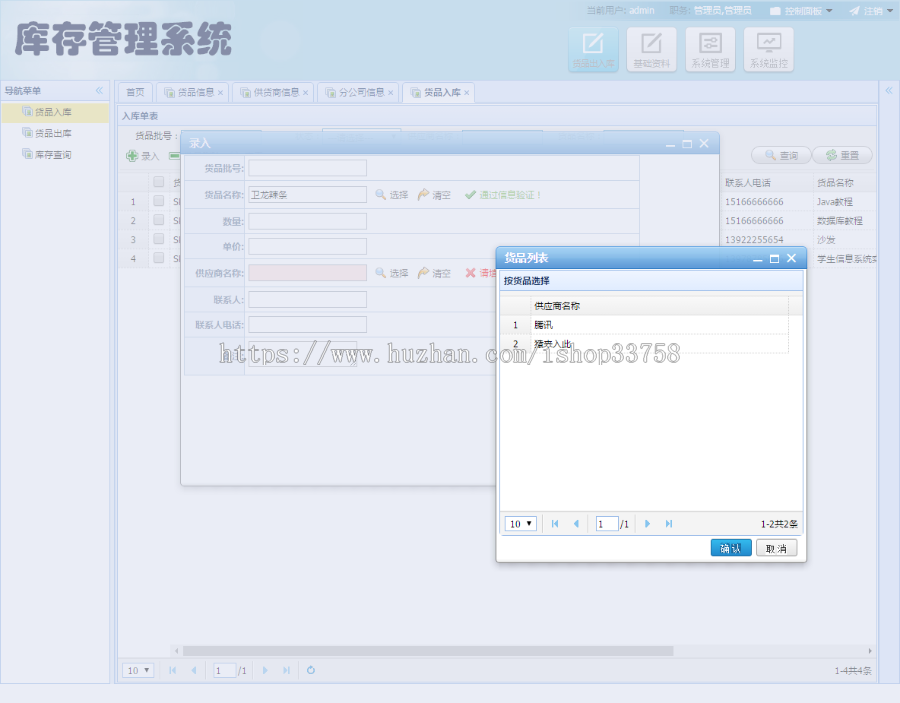Click the 系统管理 toolbar icon
Viewport: 900px width, 703px height.
(710, 48)
